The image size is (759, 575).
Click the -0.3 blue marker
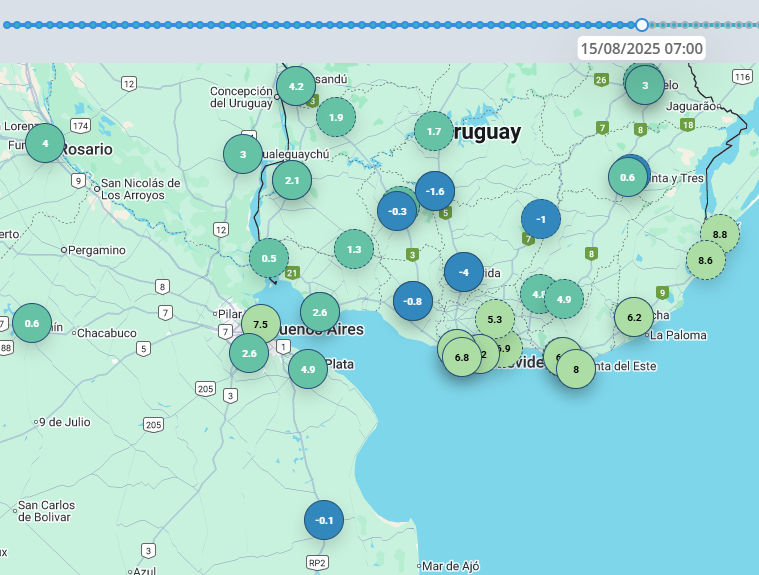pos(397,211)
